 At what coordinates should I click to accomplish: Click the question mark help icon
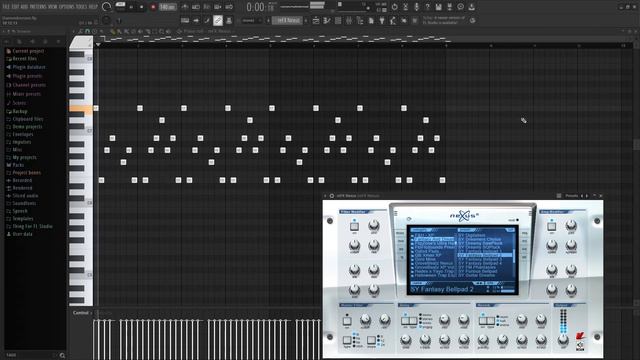[x=427, y=7]
